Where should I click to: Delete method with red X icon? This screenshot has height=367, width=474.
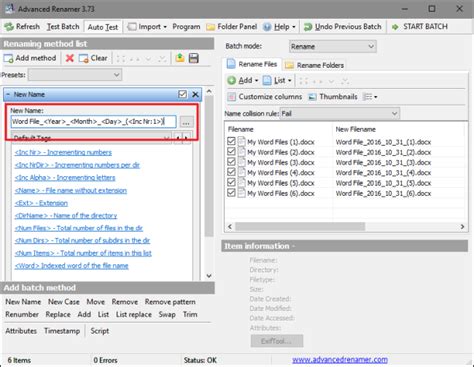click(69, 58)
